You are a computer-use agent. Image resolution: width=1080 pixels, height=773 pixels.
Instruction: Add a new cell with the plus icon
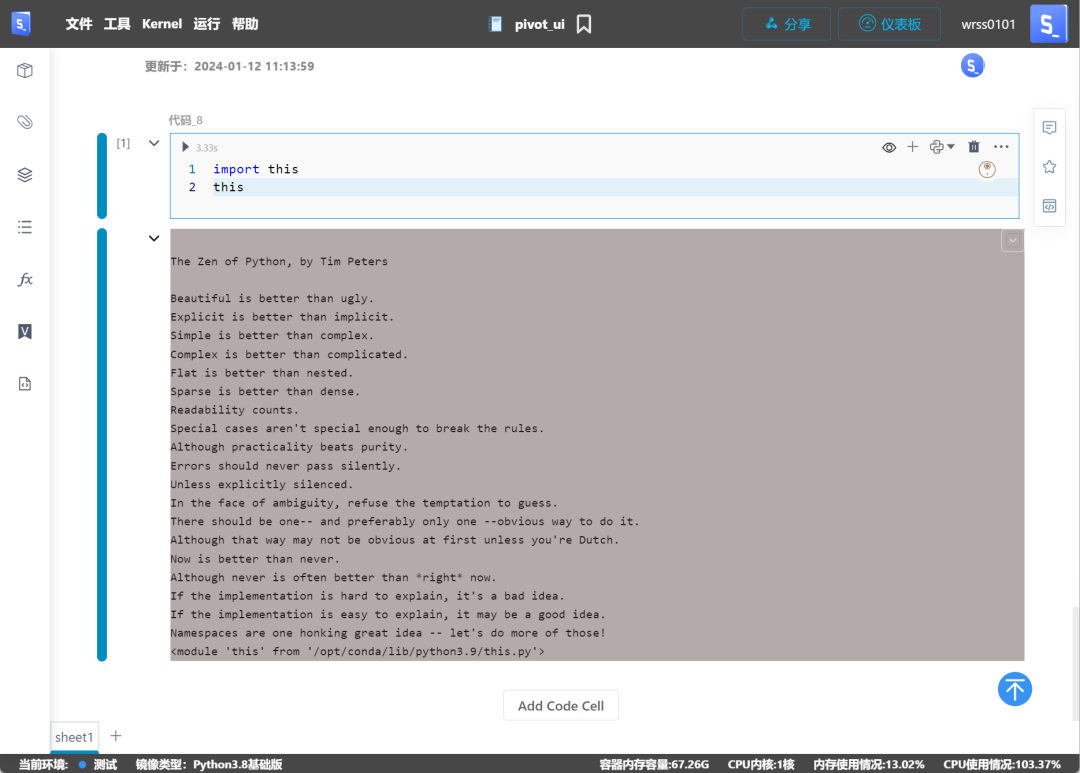coord(912,146)
